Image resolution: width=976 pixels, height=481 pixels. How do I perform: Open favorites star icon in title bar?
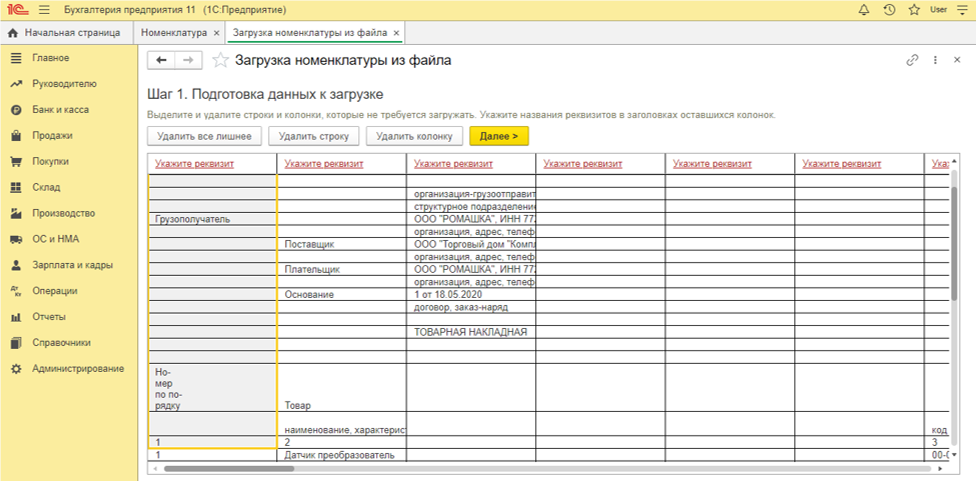tap(914, 10)
